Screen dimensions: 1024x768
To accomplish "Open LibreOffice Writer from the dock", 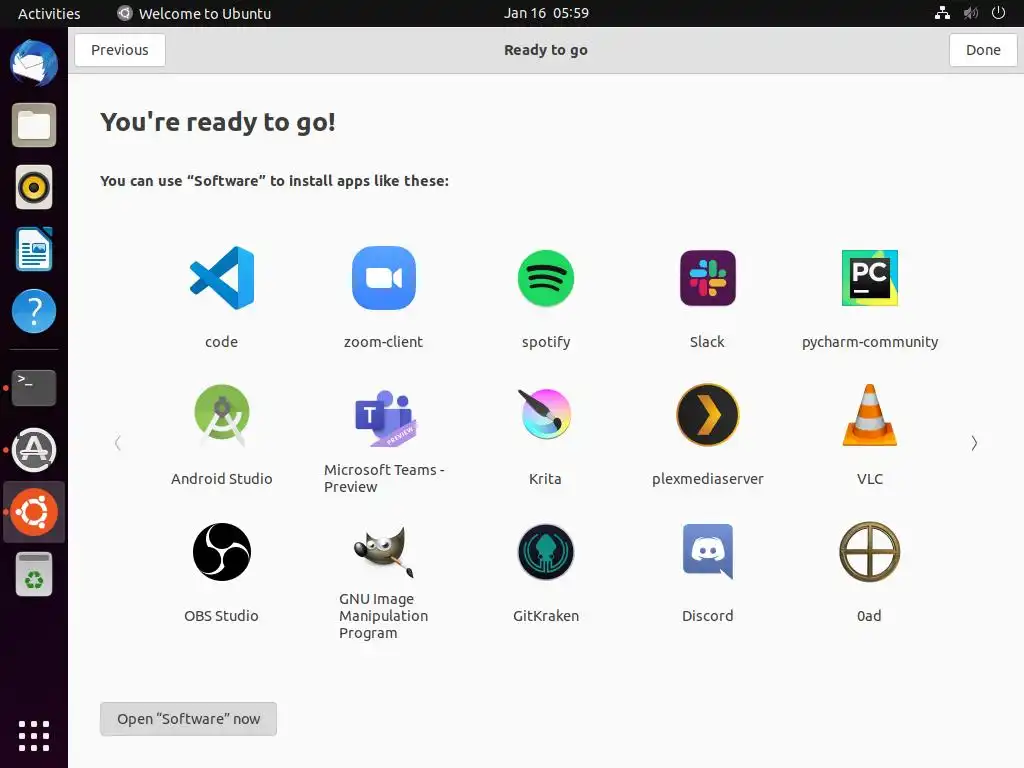I will coord(34,249).
